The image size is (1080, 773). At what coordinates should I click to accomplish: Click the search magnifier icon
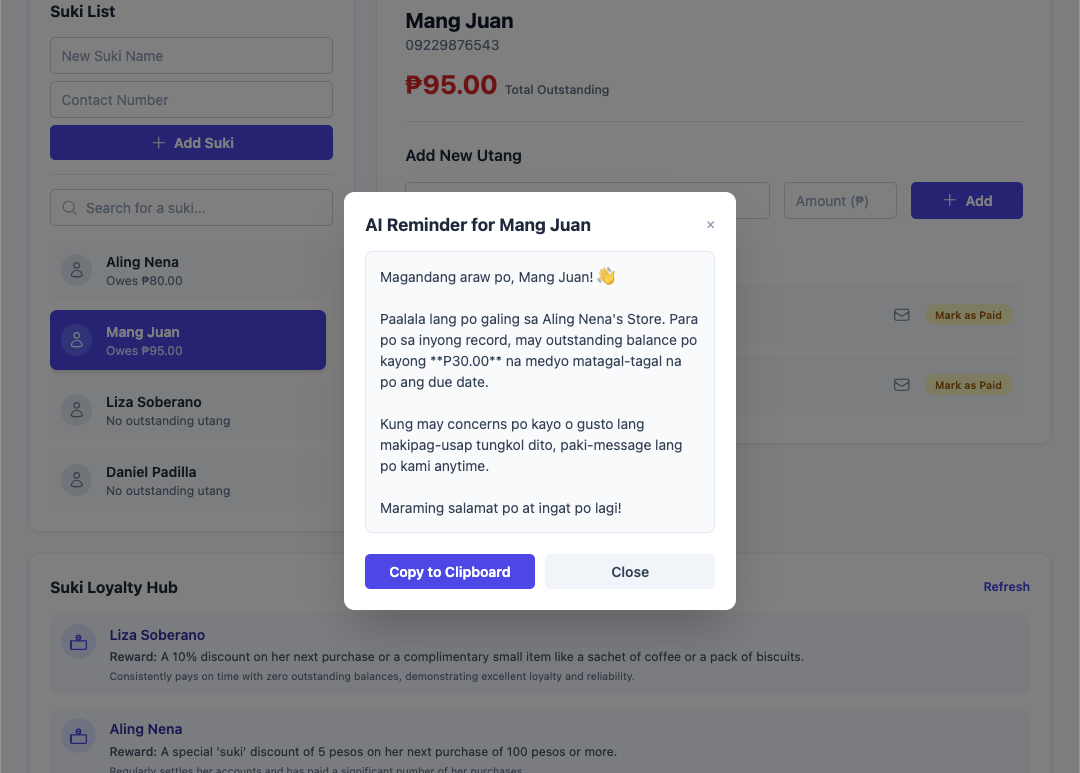pyautogui.click(x=70, y=208)
